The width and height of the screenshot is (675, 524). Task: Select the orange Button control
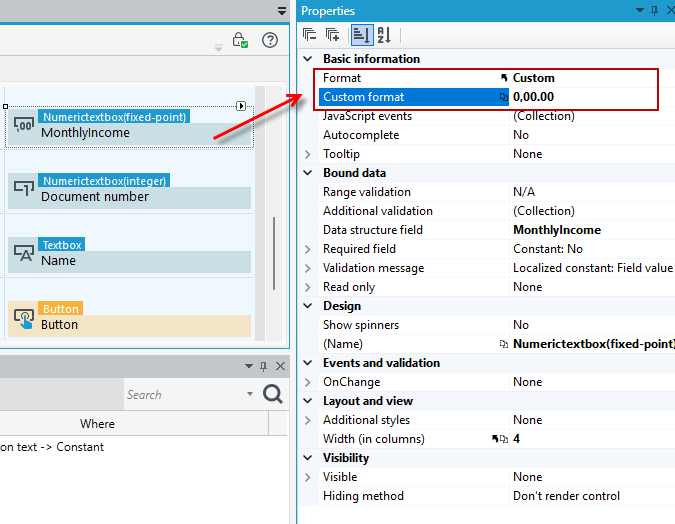[130, 319]
